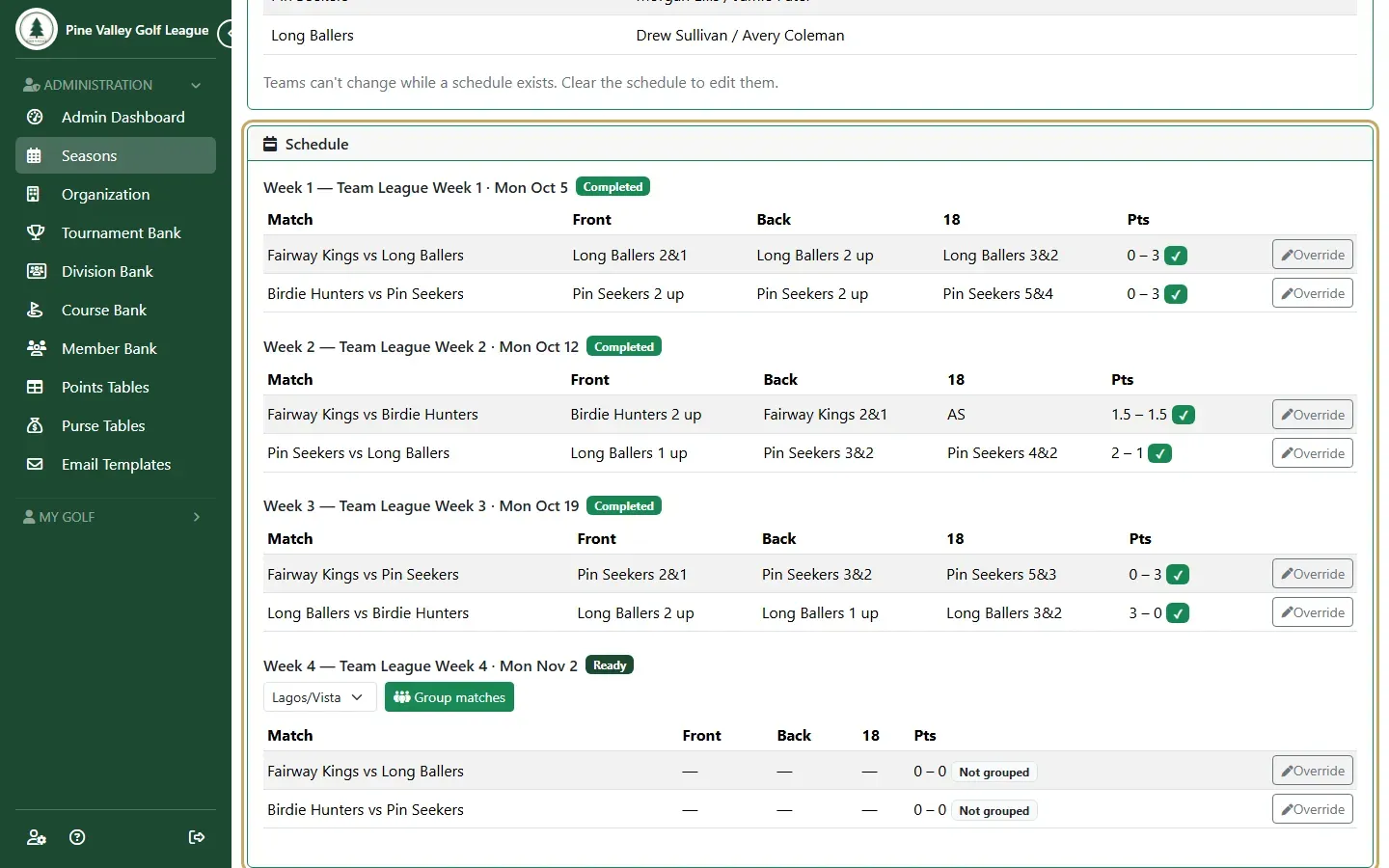
Task: Click the Member Bank people icon
Action: (x=36, y=348)
